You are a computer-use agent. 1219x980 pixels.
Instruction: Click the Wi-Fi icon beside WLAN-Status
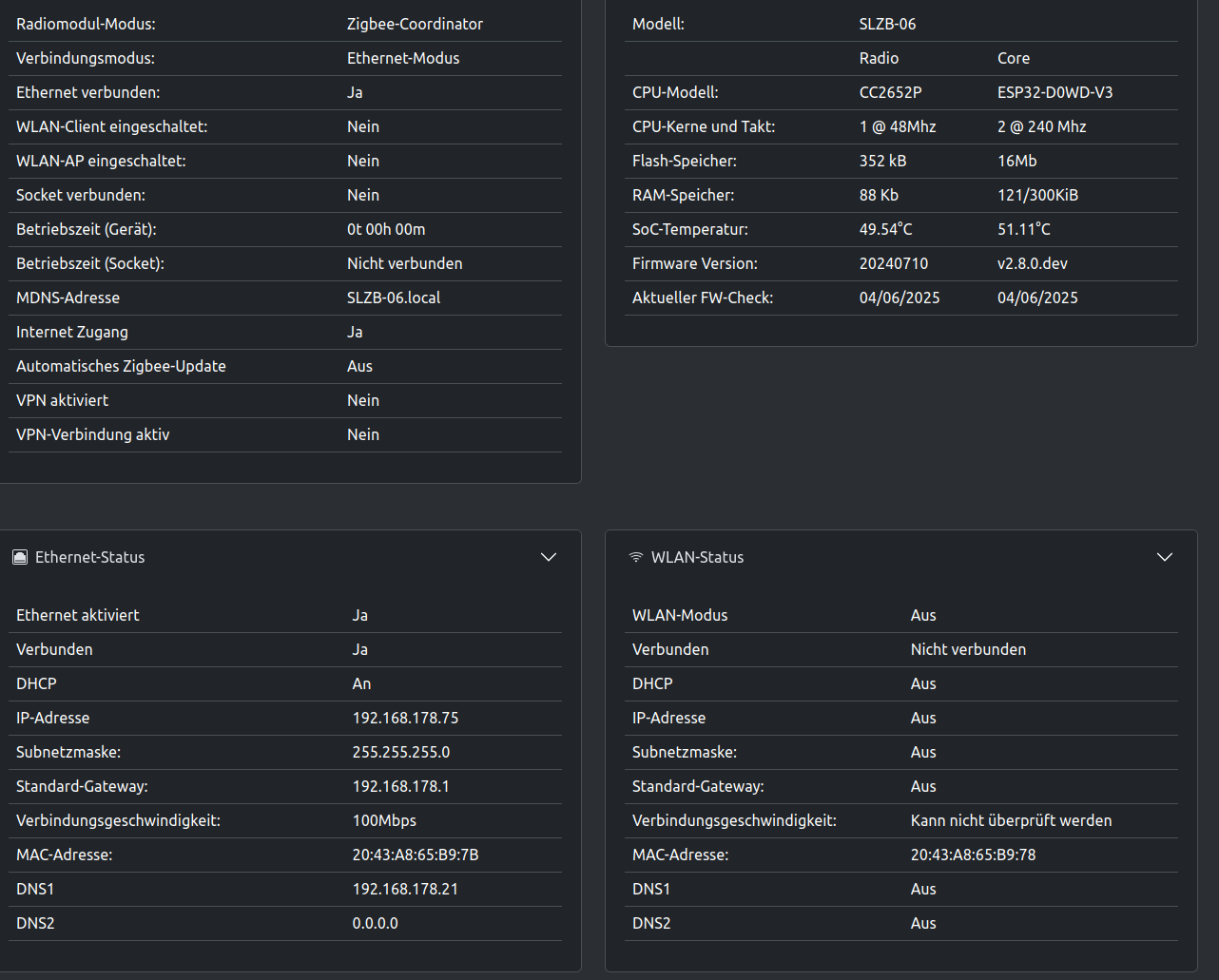[x=636, y=557]
